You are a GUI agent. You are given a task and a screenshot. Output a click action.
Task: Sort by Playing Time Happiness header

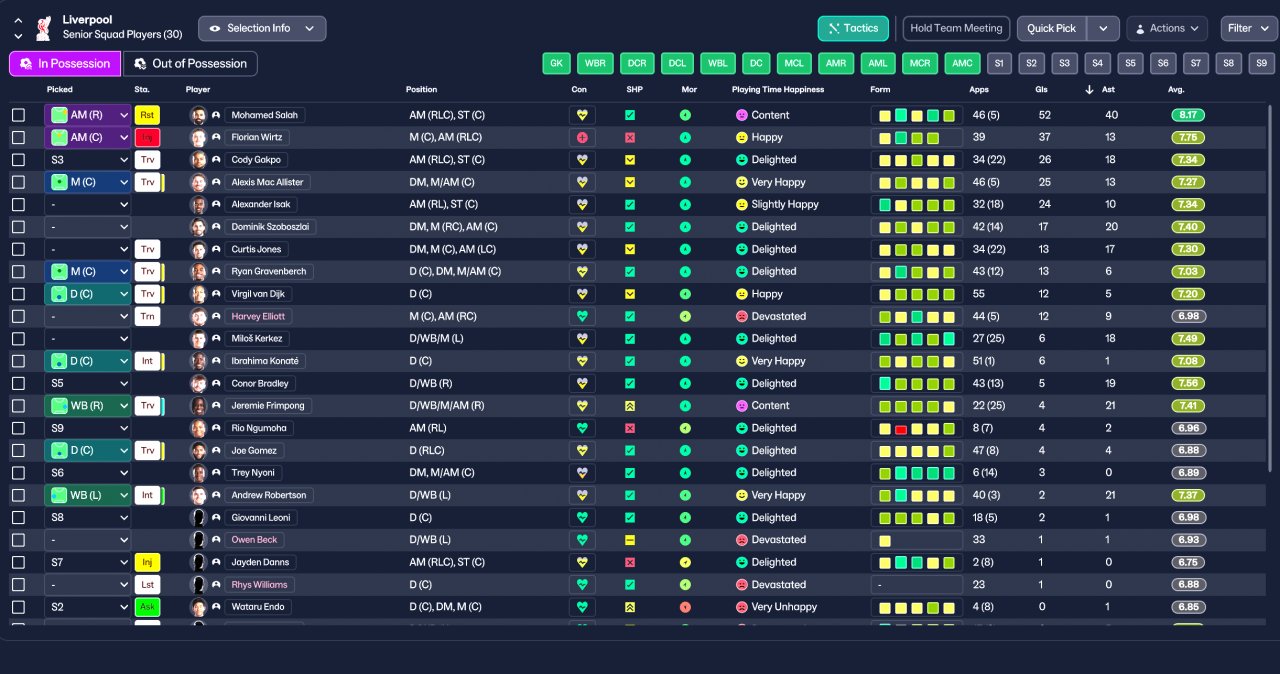pos(778,90)
